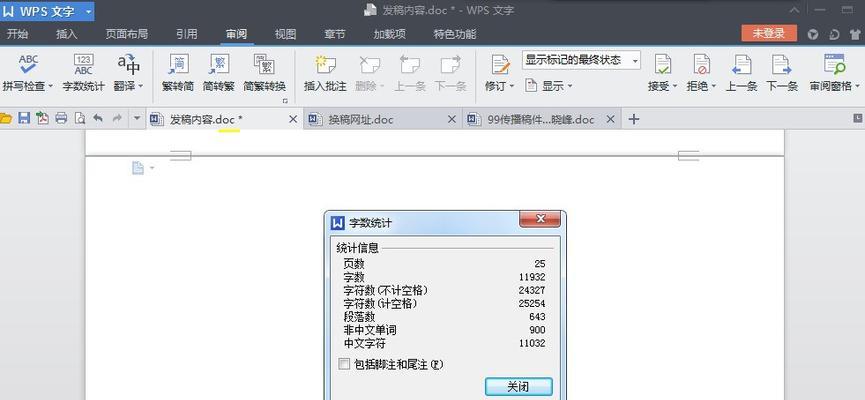The width and height of the screenshot is (865, 400).
Task: Go to next comment 下一条
Action: point(451,73)
